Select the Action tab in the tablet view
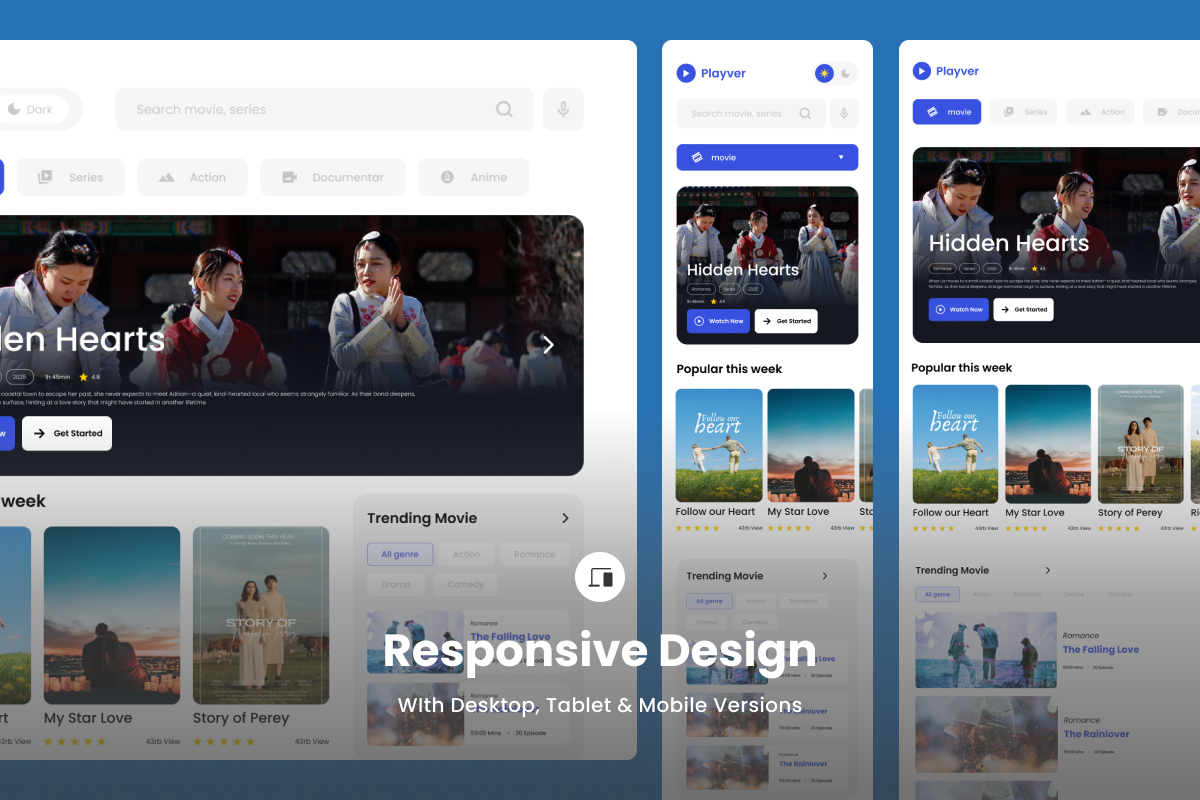This screenshot has width=1200, height=800. 1100,112
